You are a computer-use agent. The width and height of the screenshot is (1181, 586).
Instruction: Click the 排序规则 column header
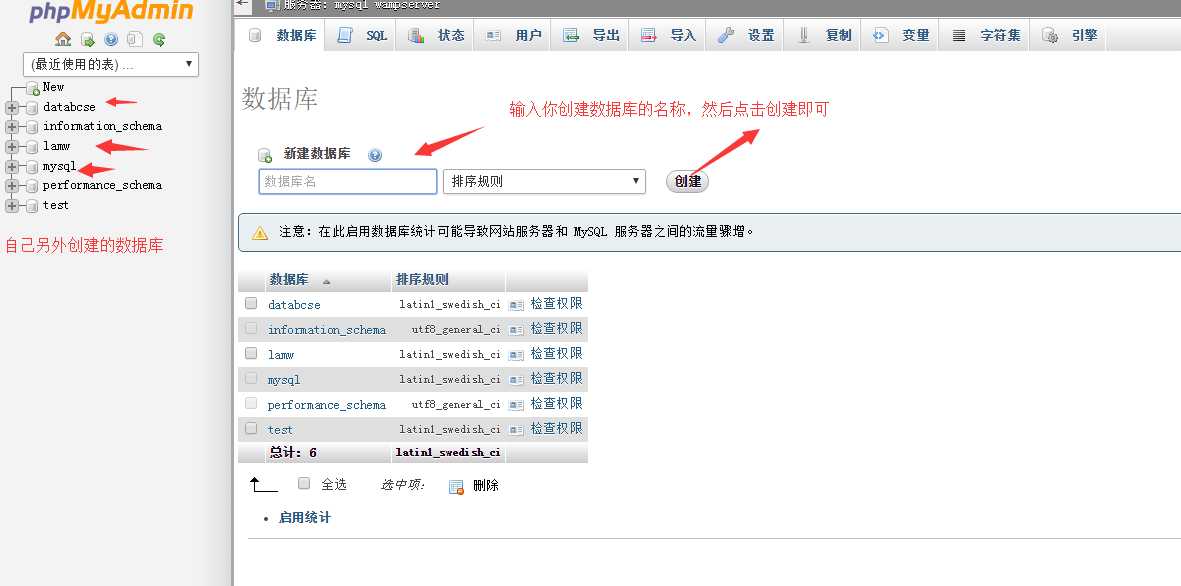(422, 279)
